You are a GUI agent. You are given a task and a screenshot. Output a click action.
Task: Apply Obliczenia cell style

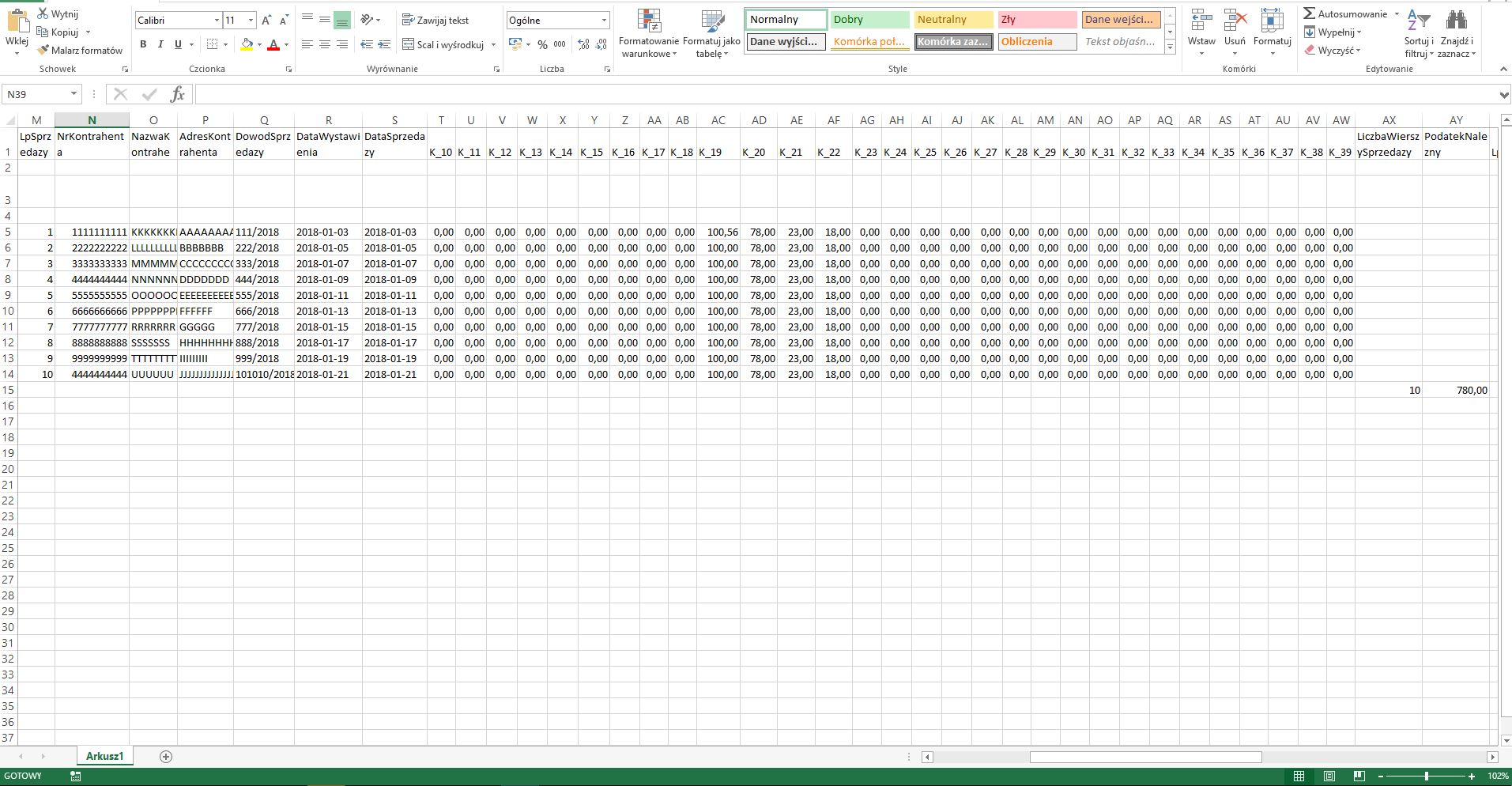click(x=1037, y=42)
